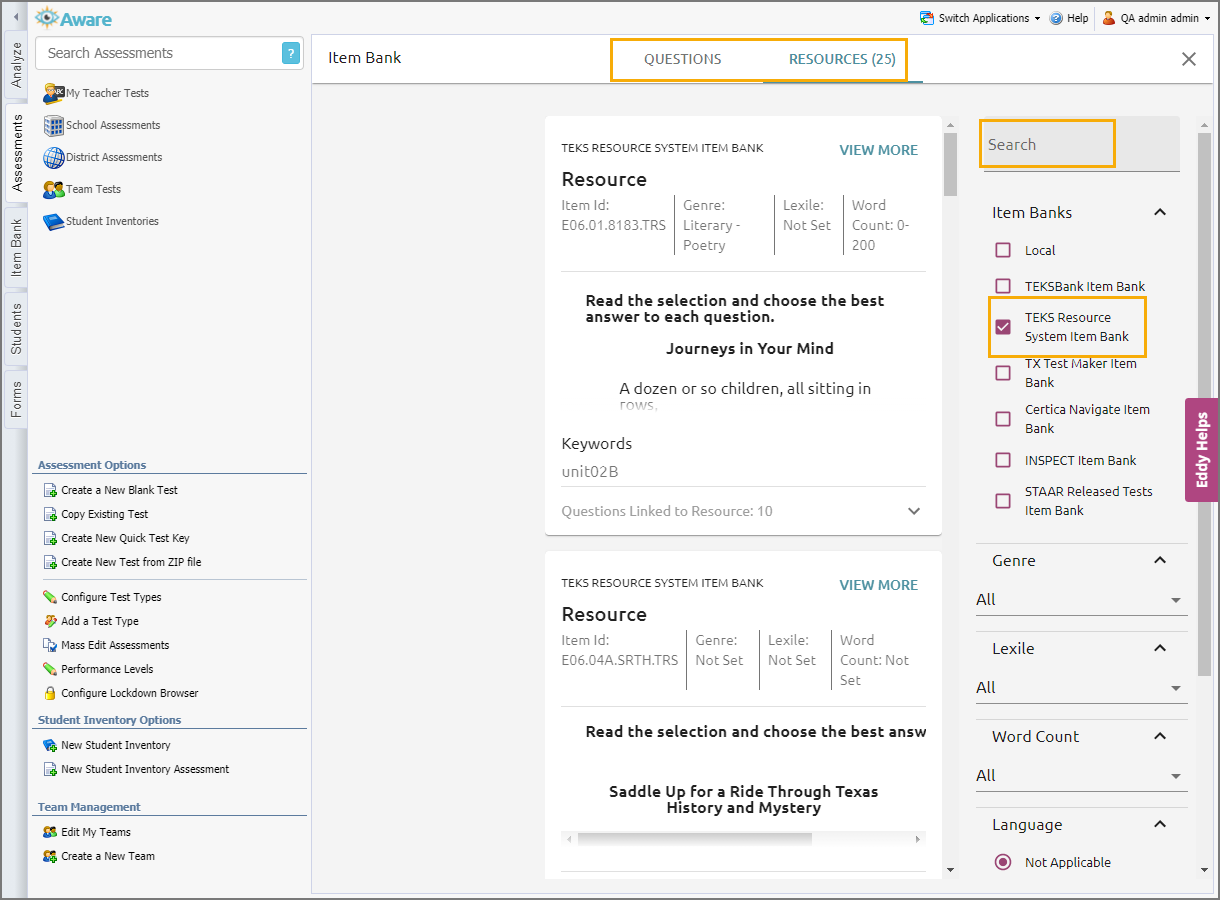
Task: Click VIEW MORE on the E06.04A.SRTH.TRS resource
Action: click(x=878, y=585)
